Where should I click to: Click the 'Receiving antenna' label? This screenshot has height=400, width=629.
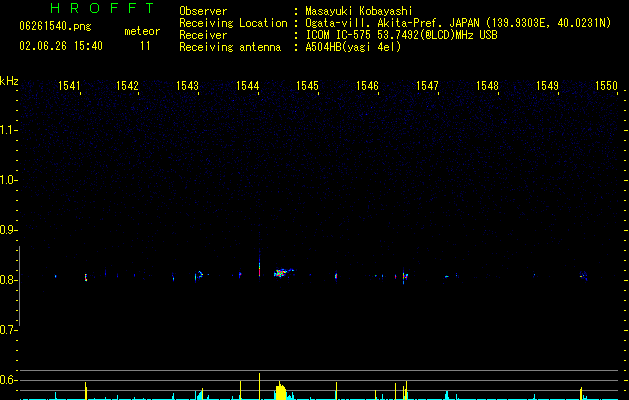click(x=230, y=47)
